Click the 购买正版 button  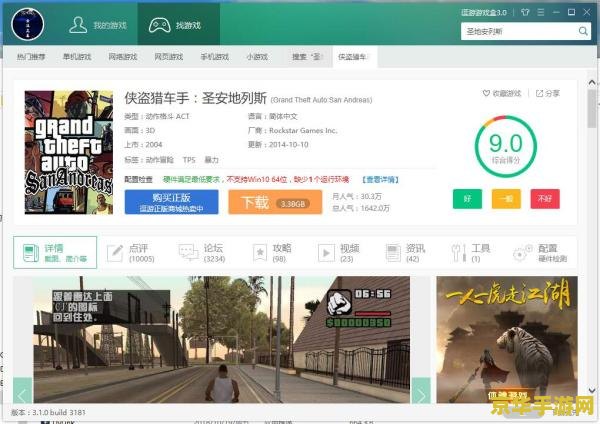pyautogui.click(x=171, y=202)
